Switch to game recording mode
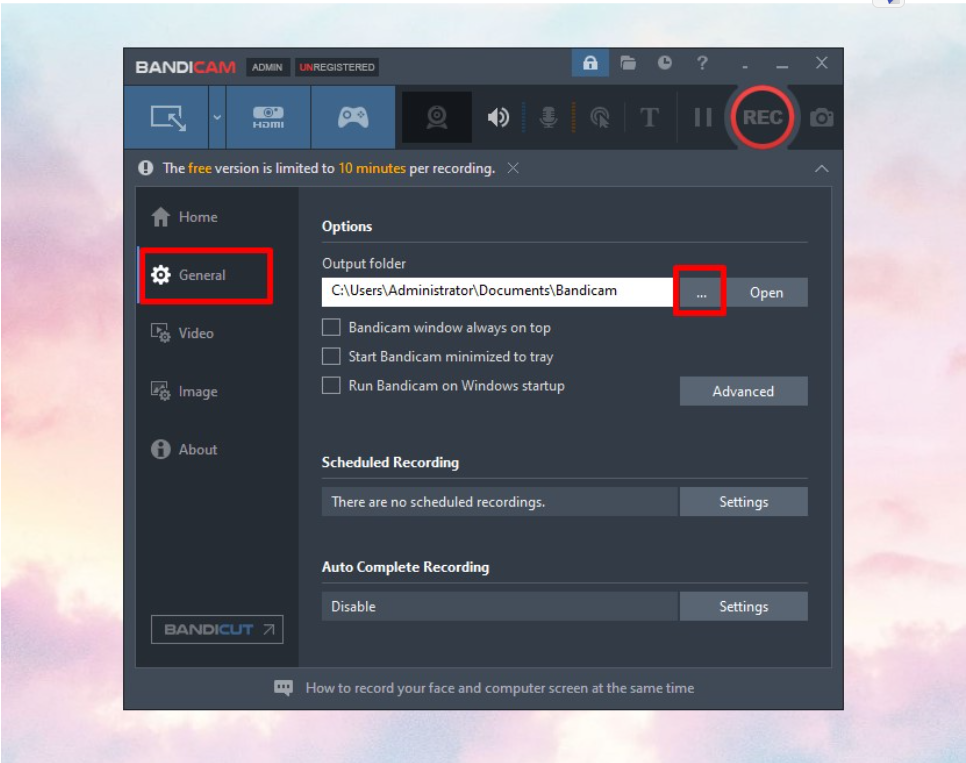Screen dimensions: 966x763 tap(353, 117)
